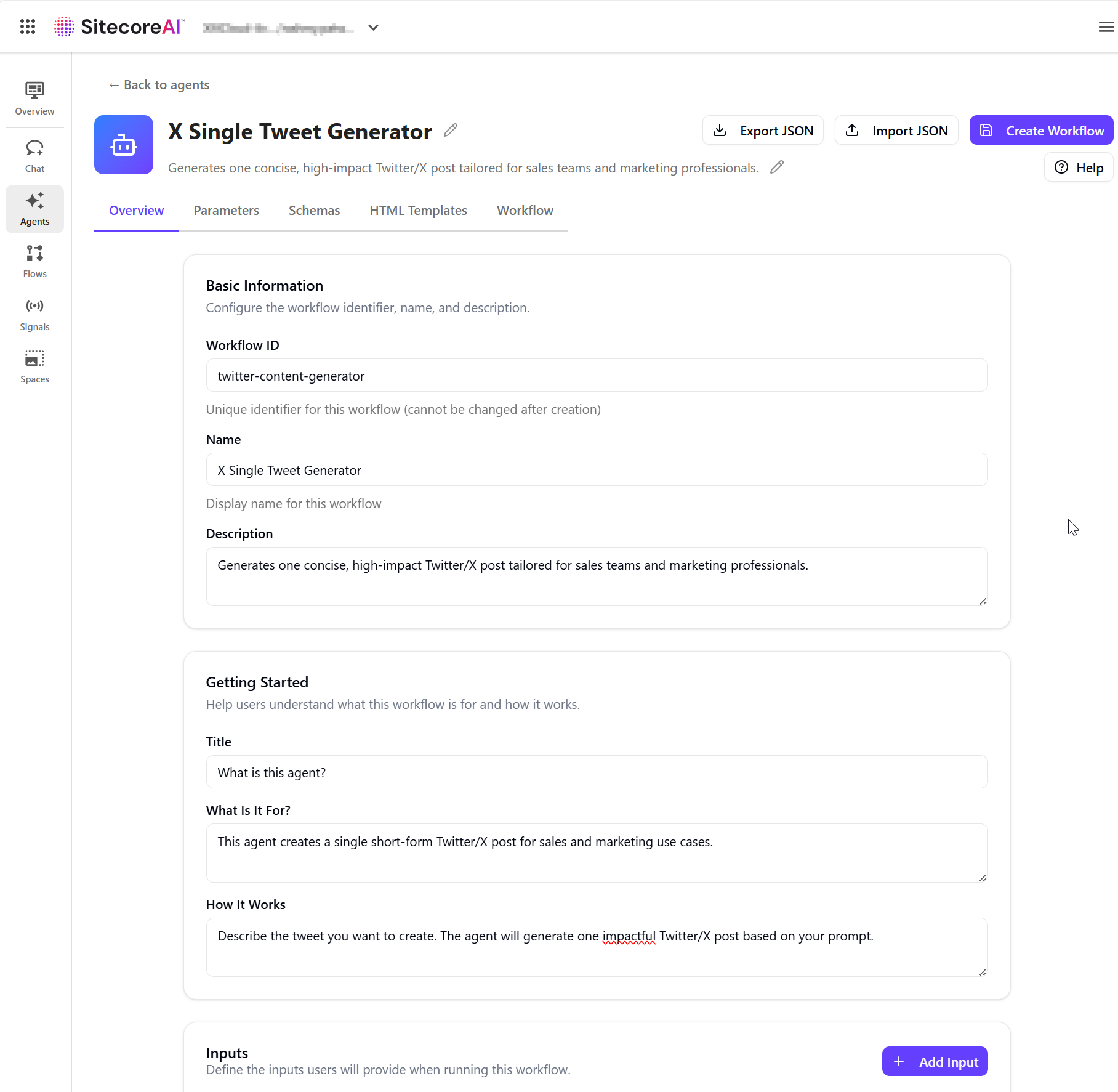Open the HTML Templates tab
Viewport: 1118px width, 1092px height.
418,211
